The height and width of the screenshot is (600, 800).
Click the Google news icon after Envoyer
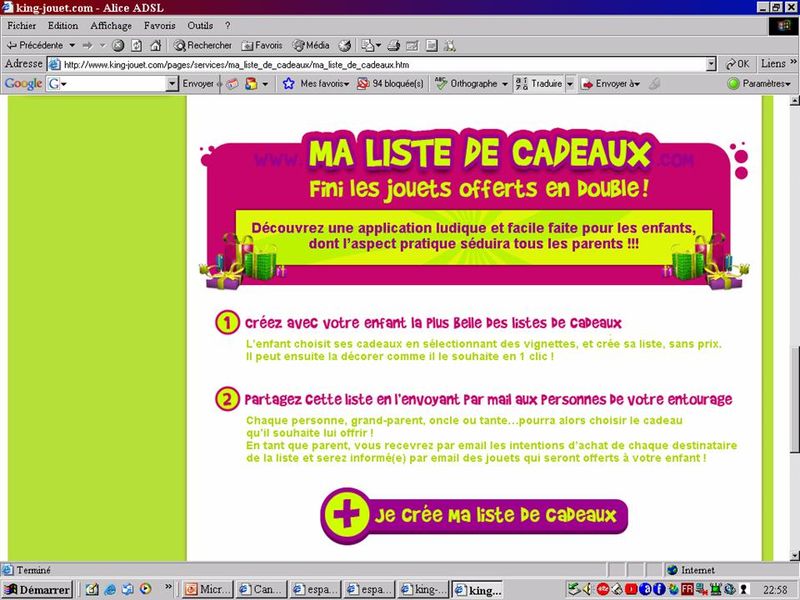233,84
